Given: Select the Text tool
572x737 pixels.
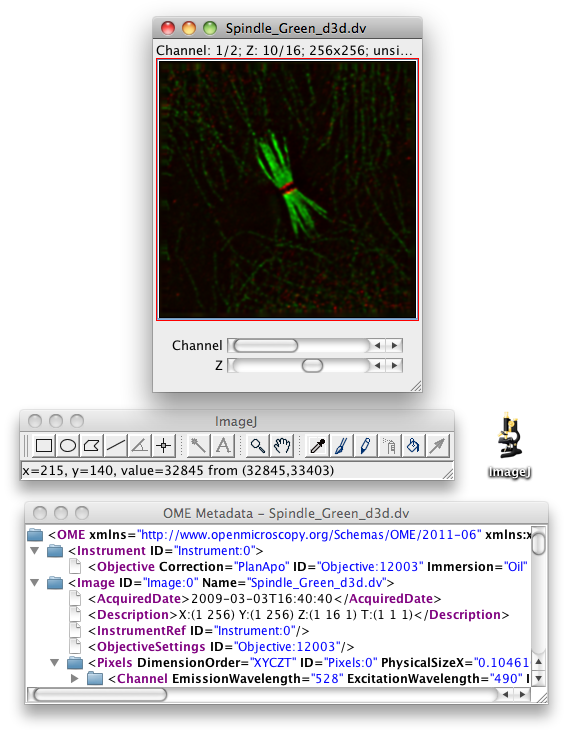Looking at the screenshot, I should coord(223,445).
